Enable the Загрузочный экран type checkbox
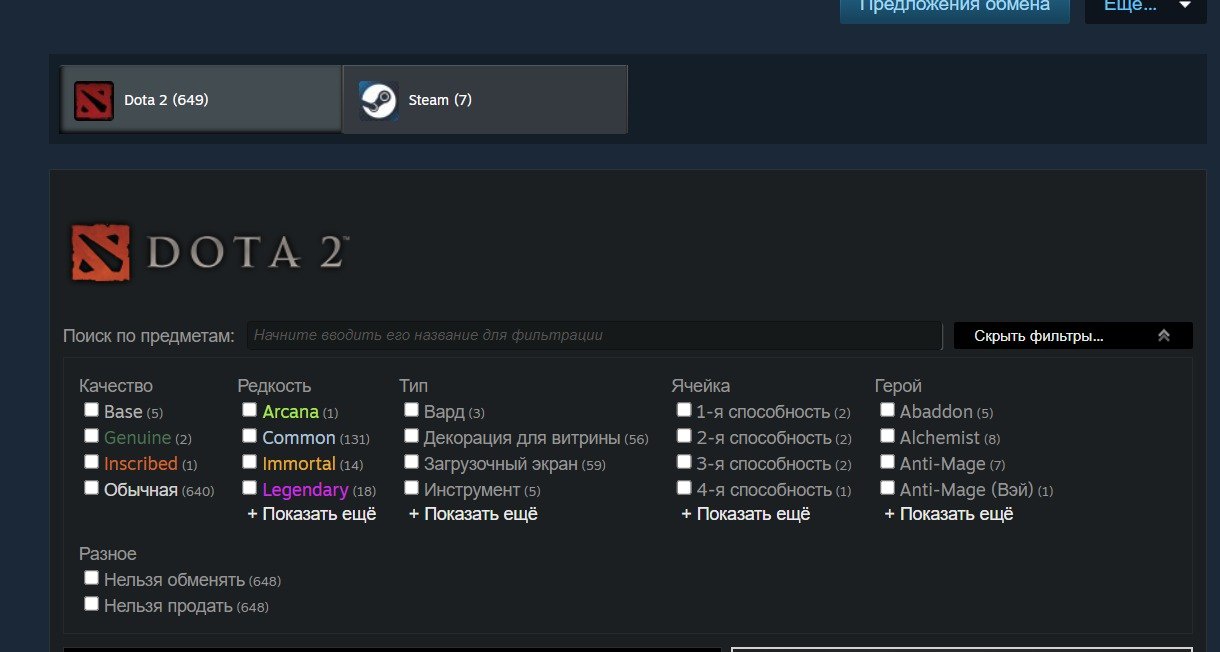The height and width of the screenshot is (652, 1220). pyautogui.click(x=412, y=462)
